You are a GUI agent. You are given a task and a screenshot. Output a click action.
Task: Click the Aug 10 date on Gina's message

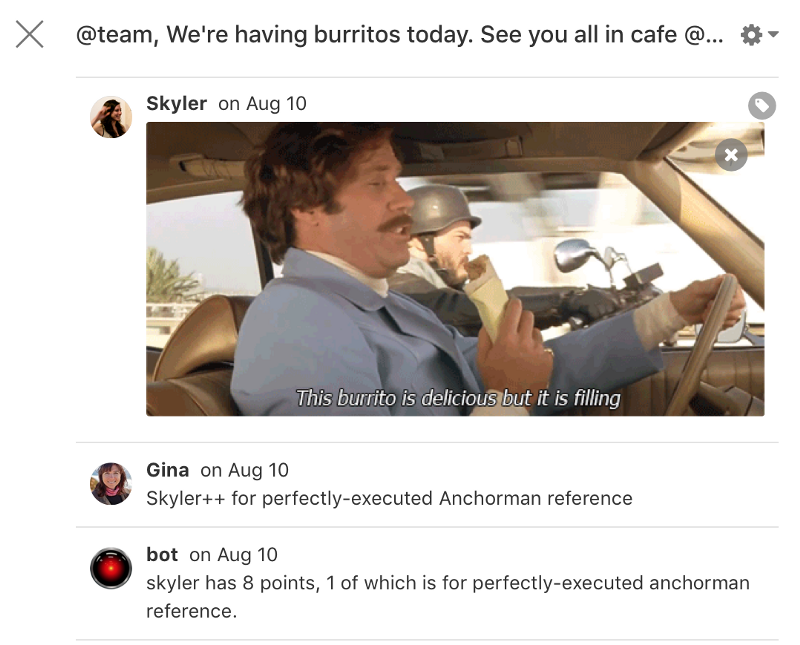[244, 470]
